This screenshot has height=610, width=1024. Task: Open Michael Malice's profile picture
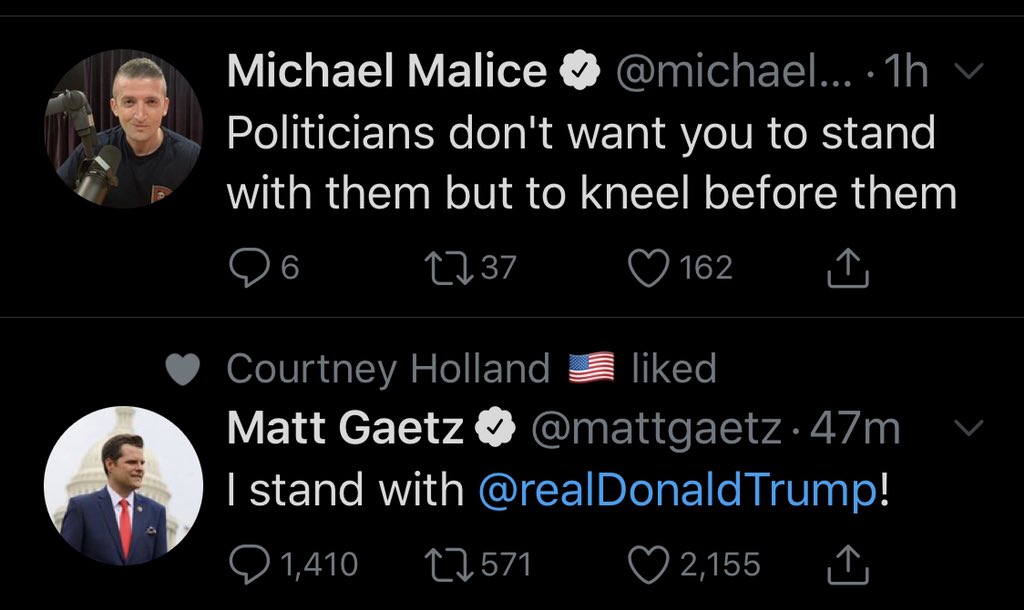pyautogui.click(x=124, y=129)
